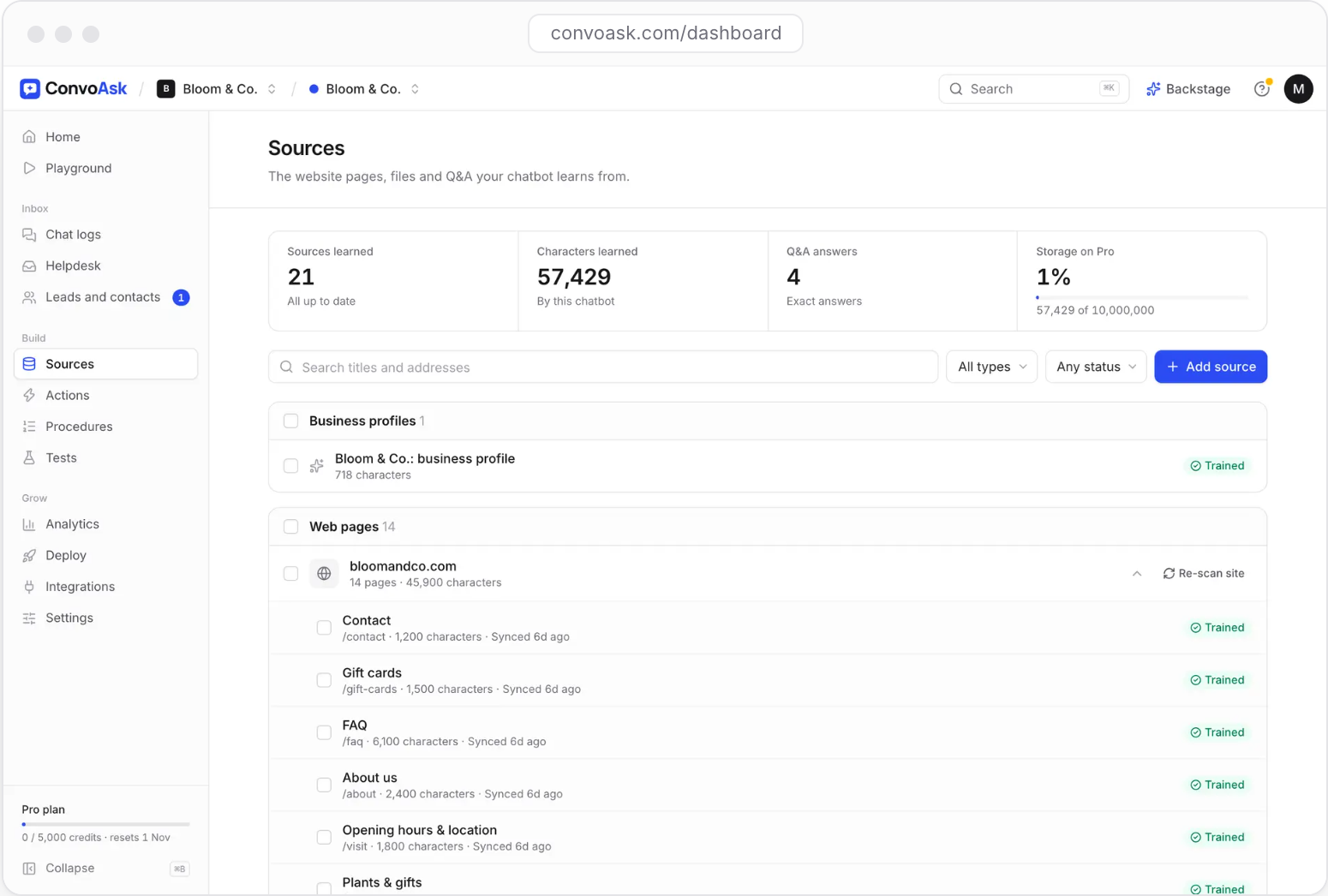Click the Pro plan credits progress bar
The image size is (1328, 896).
click(105, 824)
